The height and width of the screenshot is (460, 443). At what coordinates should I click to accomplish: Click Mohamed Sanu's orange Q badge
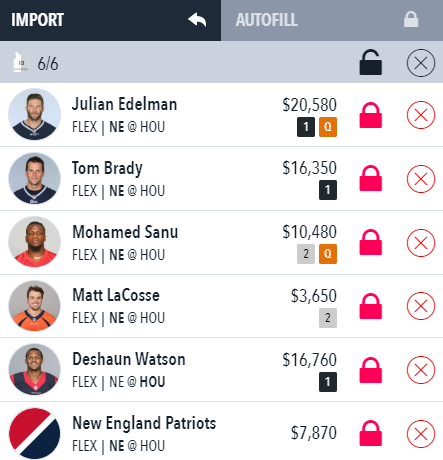pyautogui.click(x=328, y=254)
